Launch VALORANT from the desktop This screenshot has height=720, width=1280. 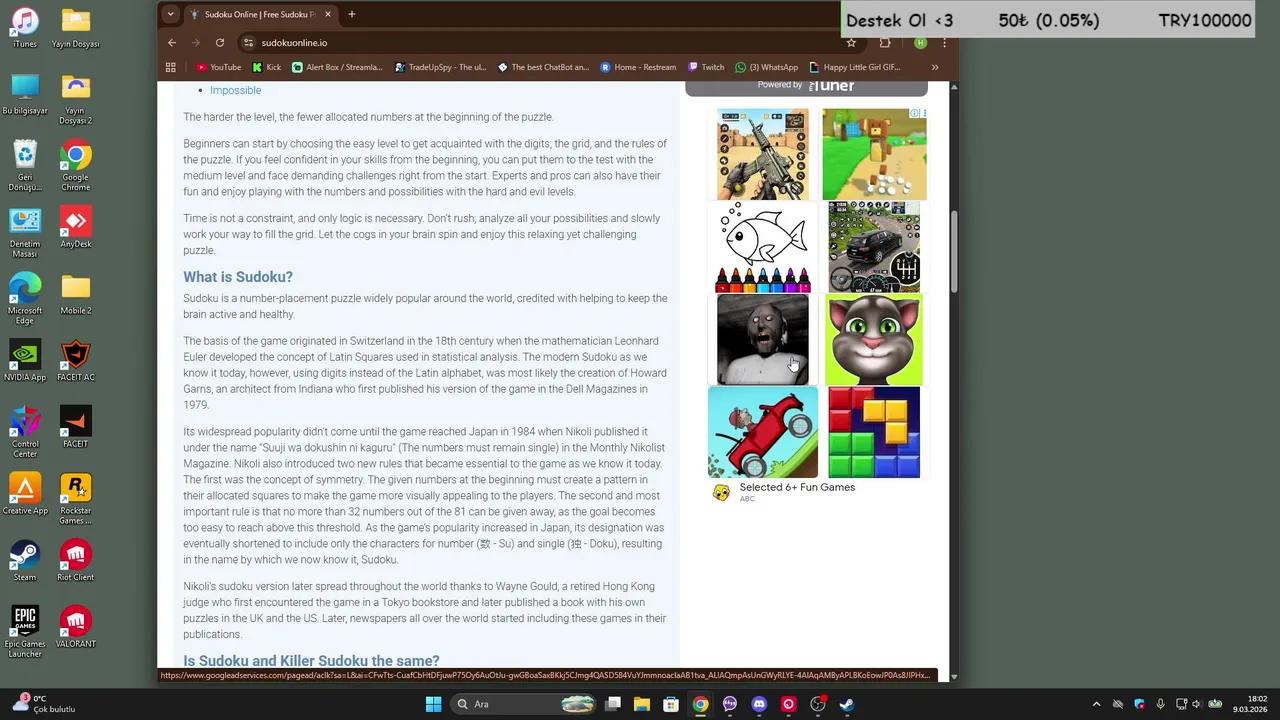pos(76,627)
